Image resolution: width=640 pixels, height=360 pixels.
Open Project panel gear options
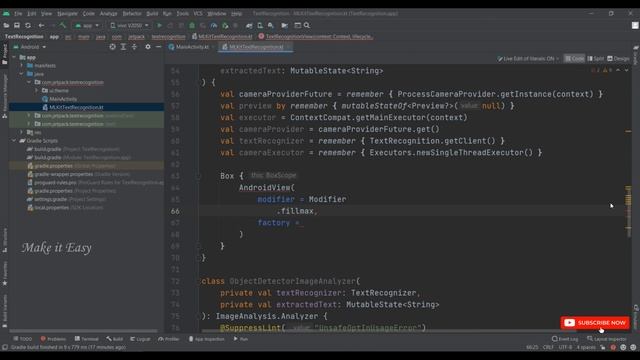point(148,47)
